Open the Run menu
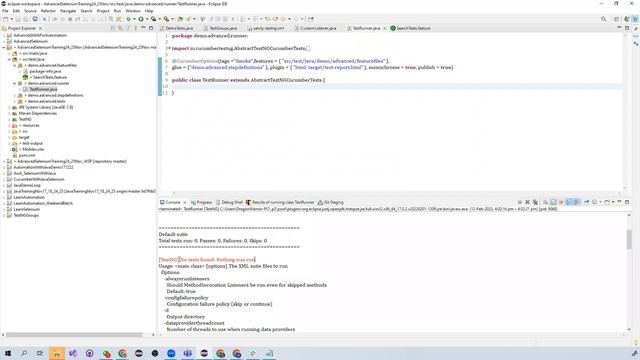This screenshot has height=360, width=640. [118, 11]
